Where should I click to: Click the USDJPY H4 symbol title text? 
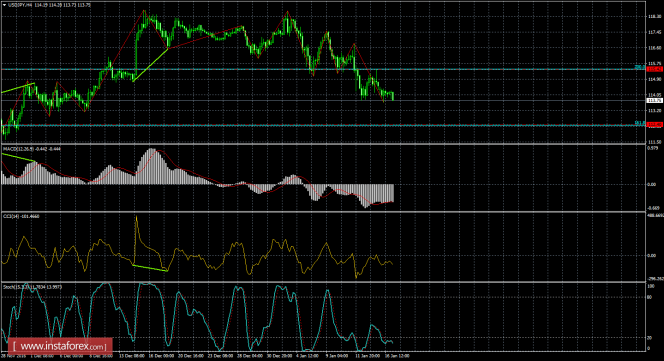point(19,5)
